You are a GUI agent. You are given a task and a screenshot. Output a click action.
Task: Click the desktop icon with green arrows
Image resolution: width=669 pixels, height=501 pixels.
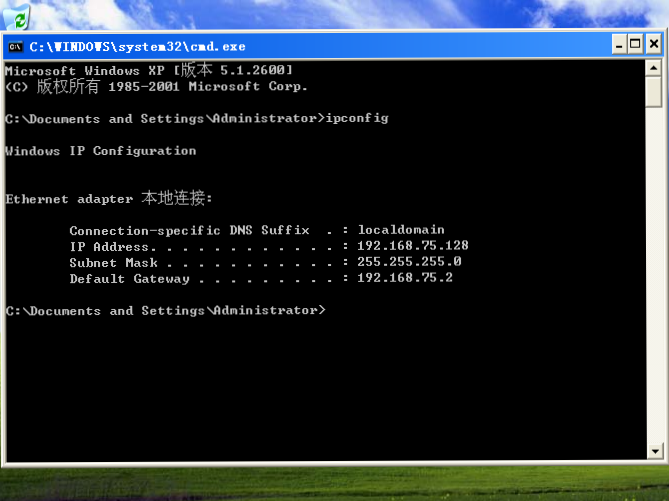point(16,17)
